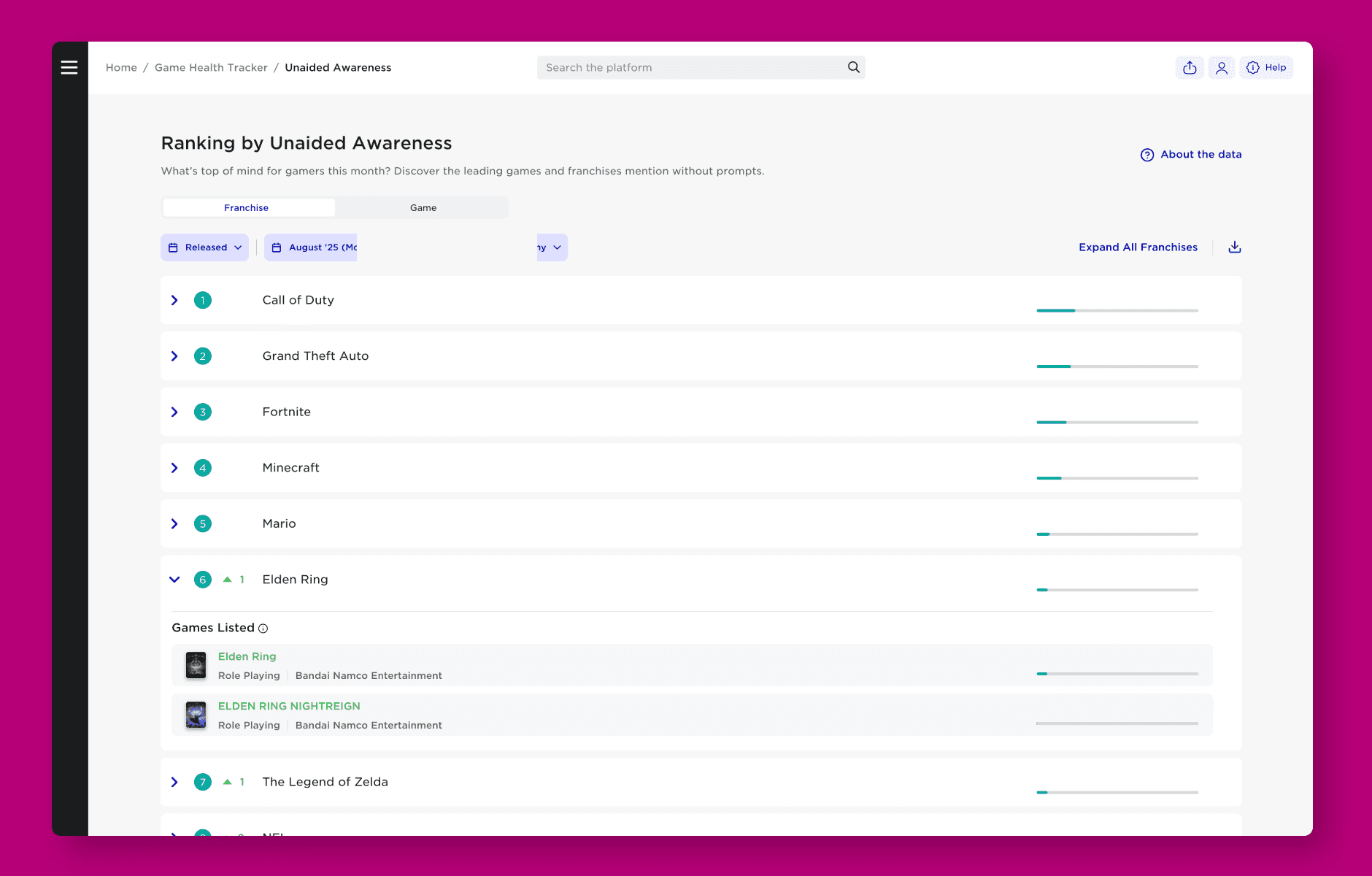
Task: Click the search magnifier icon
Action: tap(853, 66)
